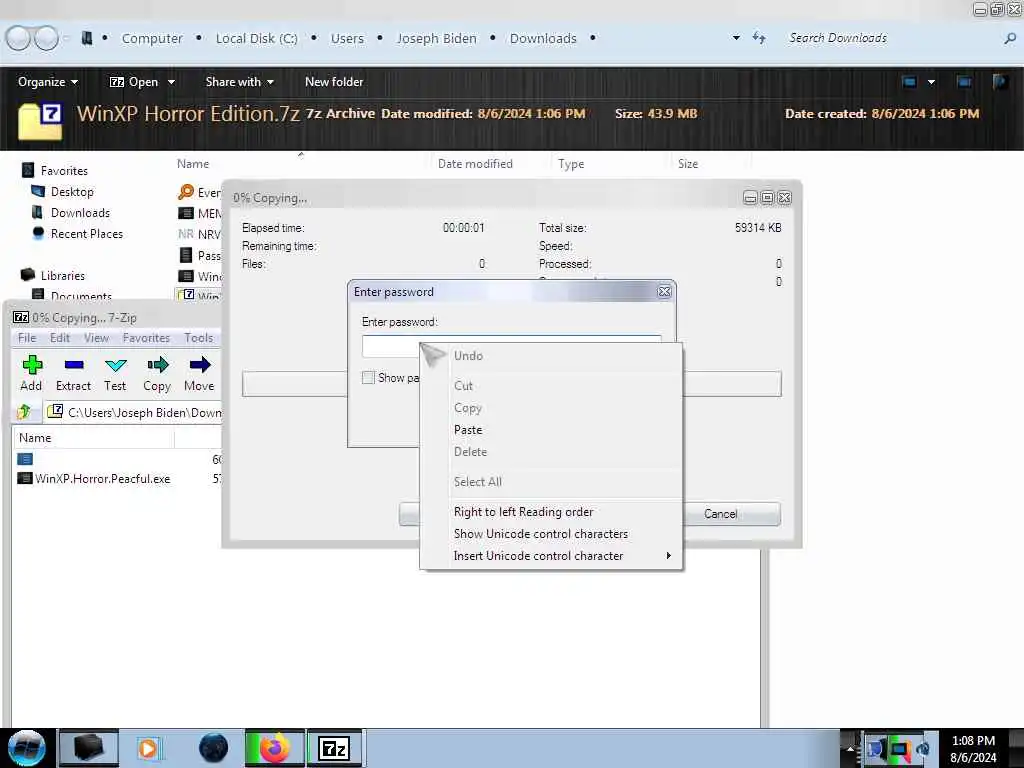Click the Explorer search magnifier icon
The height and width of the screenshot is (768, 1024).
pos(1010,39)
